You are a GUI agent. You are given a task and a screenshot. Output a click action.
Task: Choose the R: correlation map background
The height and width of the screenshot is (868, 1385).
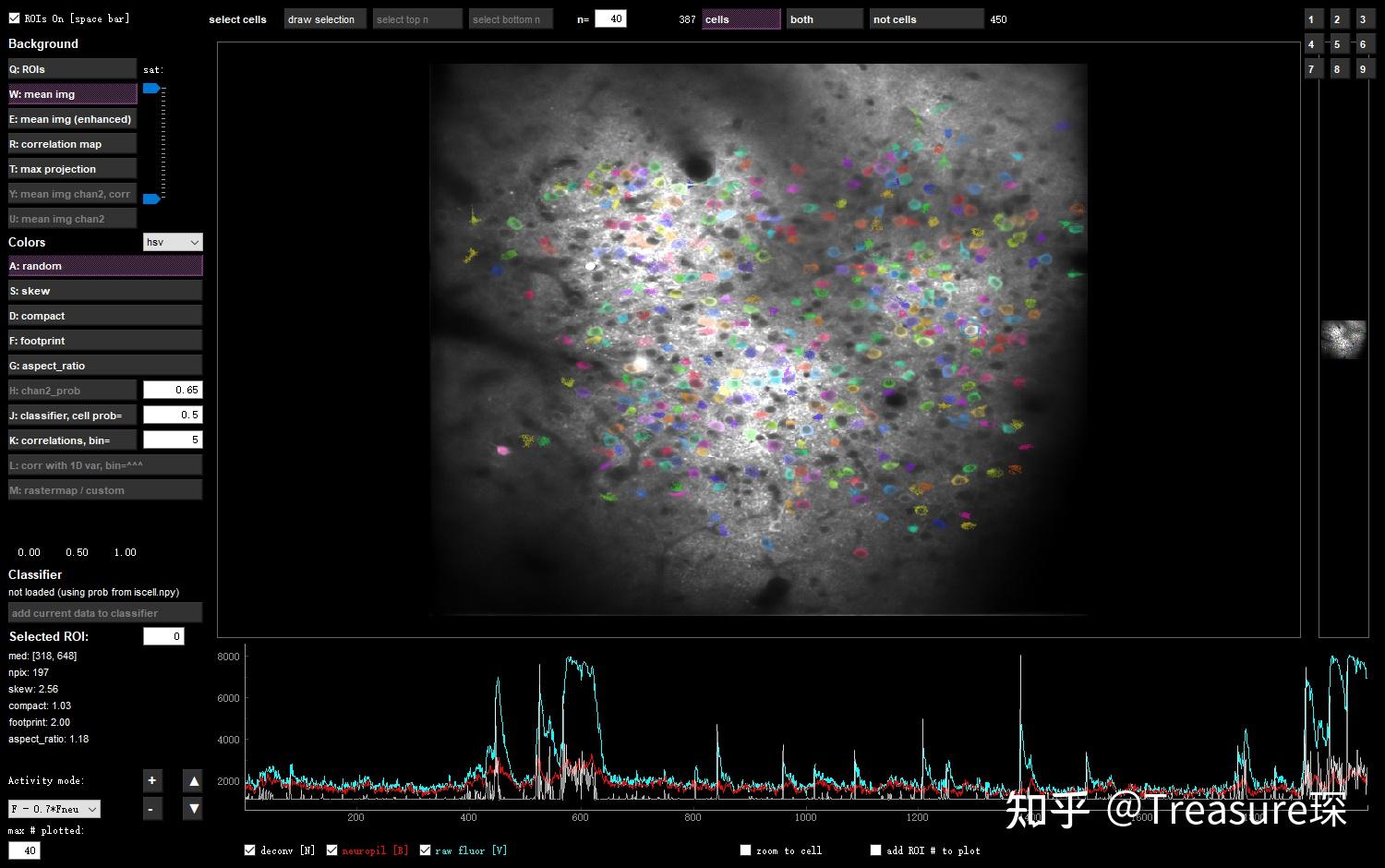(x=72, y=144)
